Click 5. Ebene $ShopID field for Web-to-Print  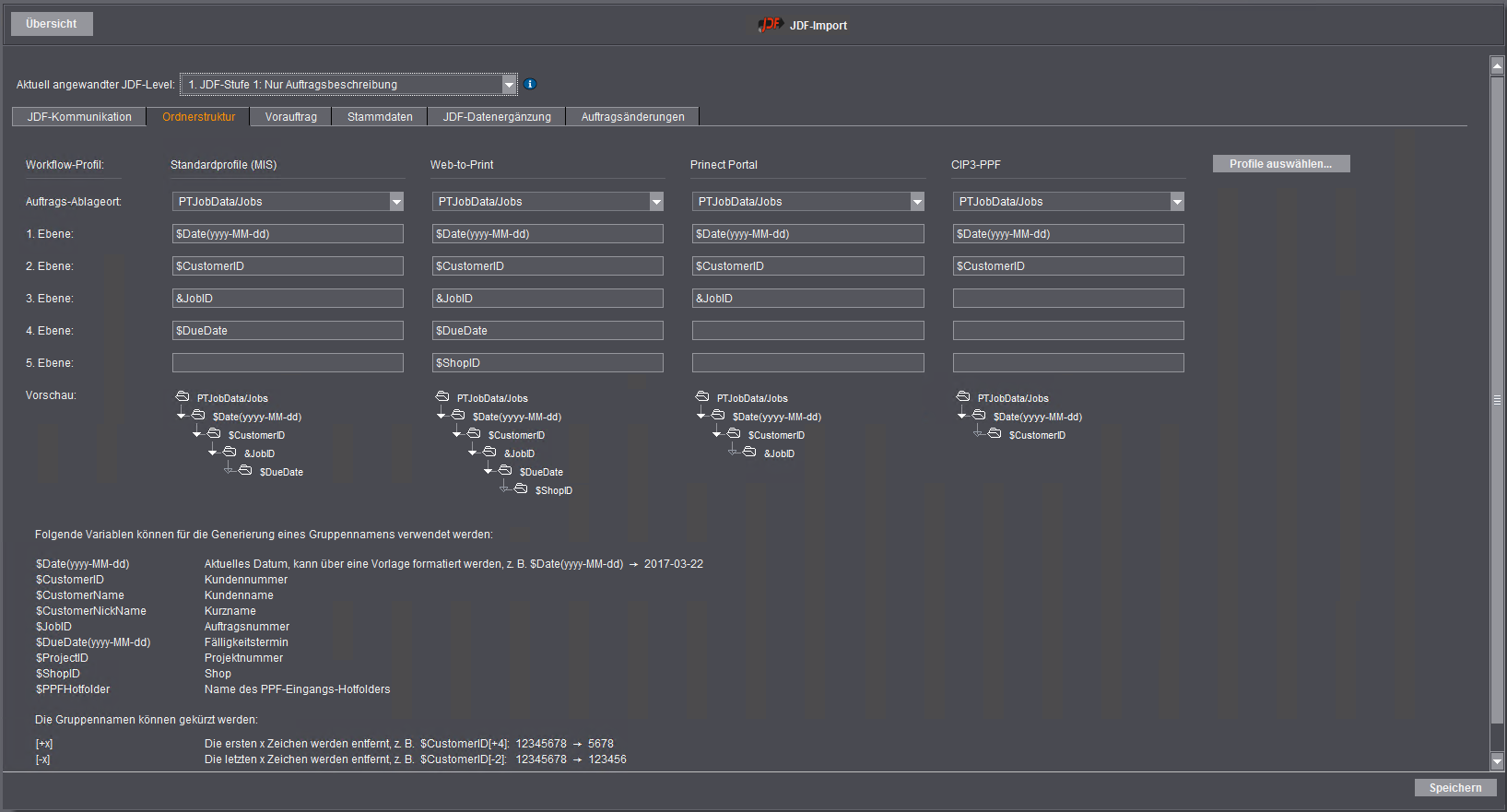pos(547,363)
